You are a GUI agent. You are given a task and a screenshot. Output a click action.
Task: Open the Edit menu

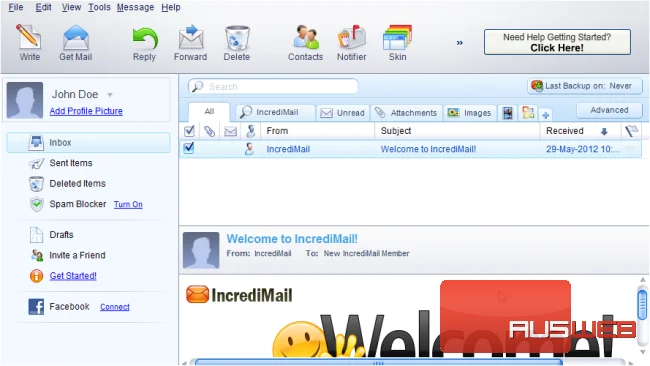(x=43, y=7)
